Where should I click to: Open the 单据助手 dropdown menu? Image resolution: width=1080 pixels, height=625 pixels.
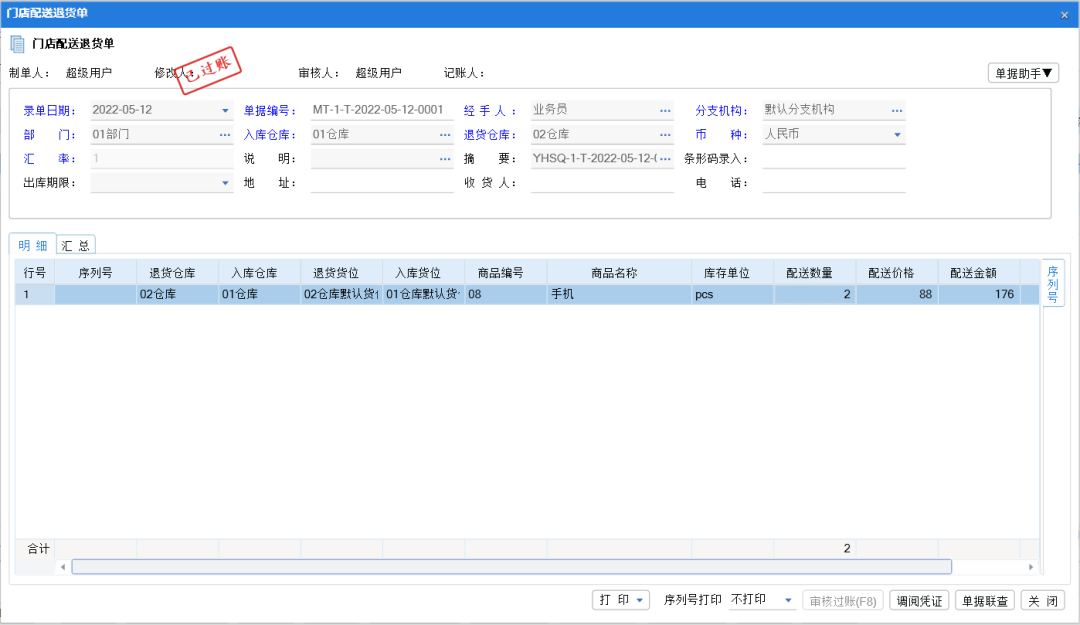[1023, 73]
